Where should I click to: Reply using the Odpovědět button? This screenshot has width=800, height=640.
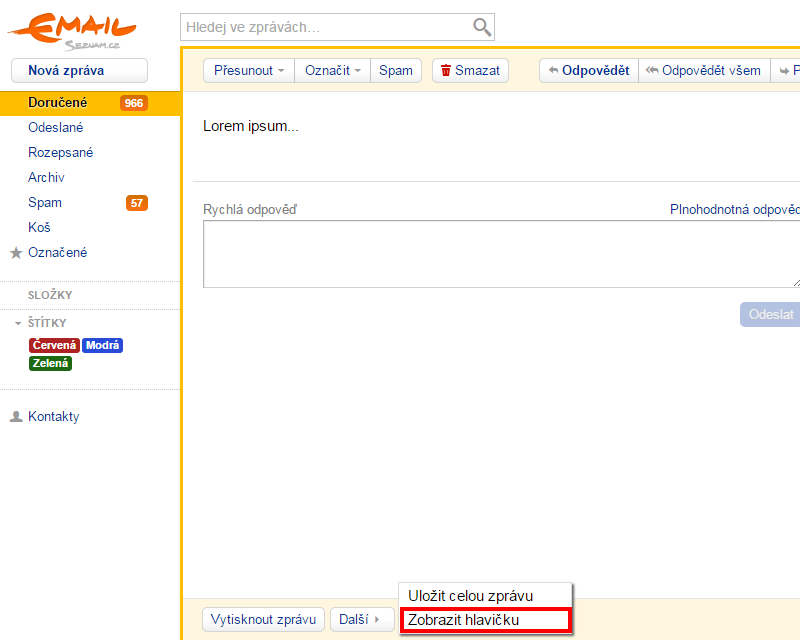point(589,71)
